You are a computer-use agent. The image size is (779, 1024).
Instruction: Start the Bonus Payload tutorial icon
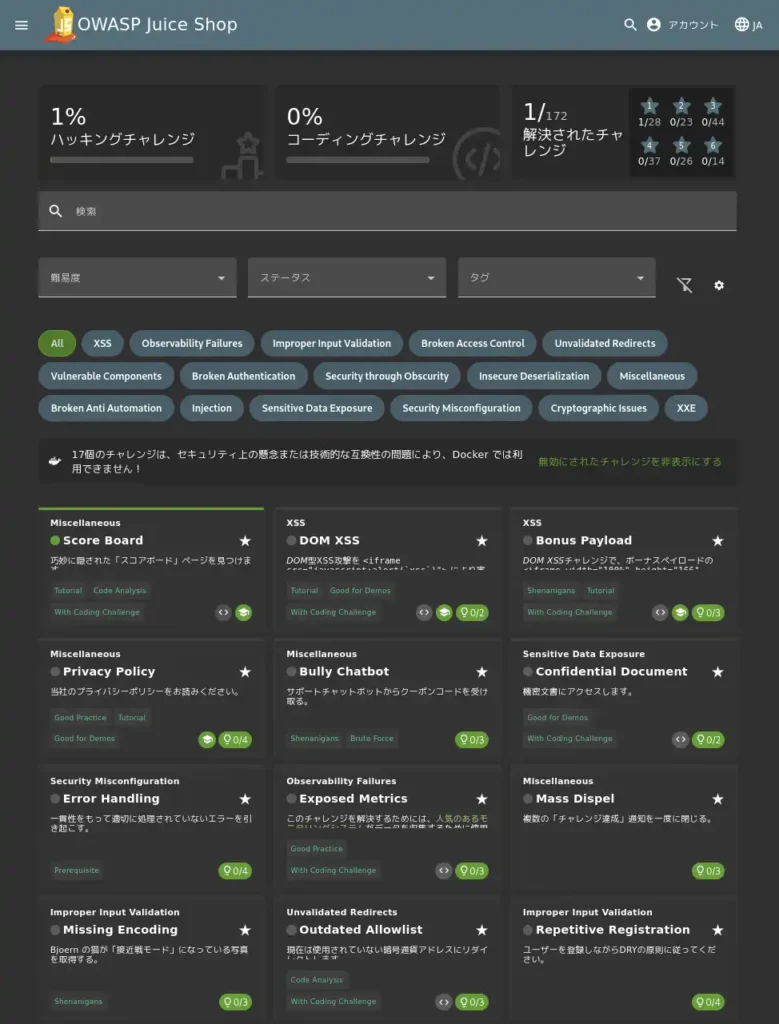[x=680, y=613]
